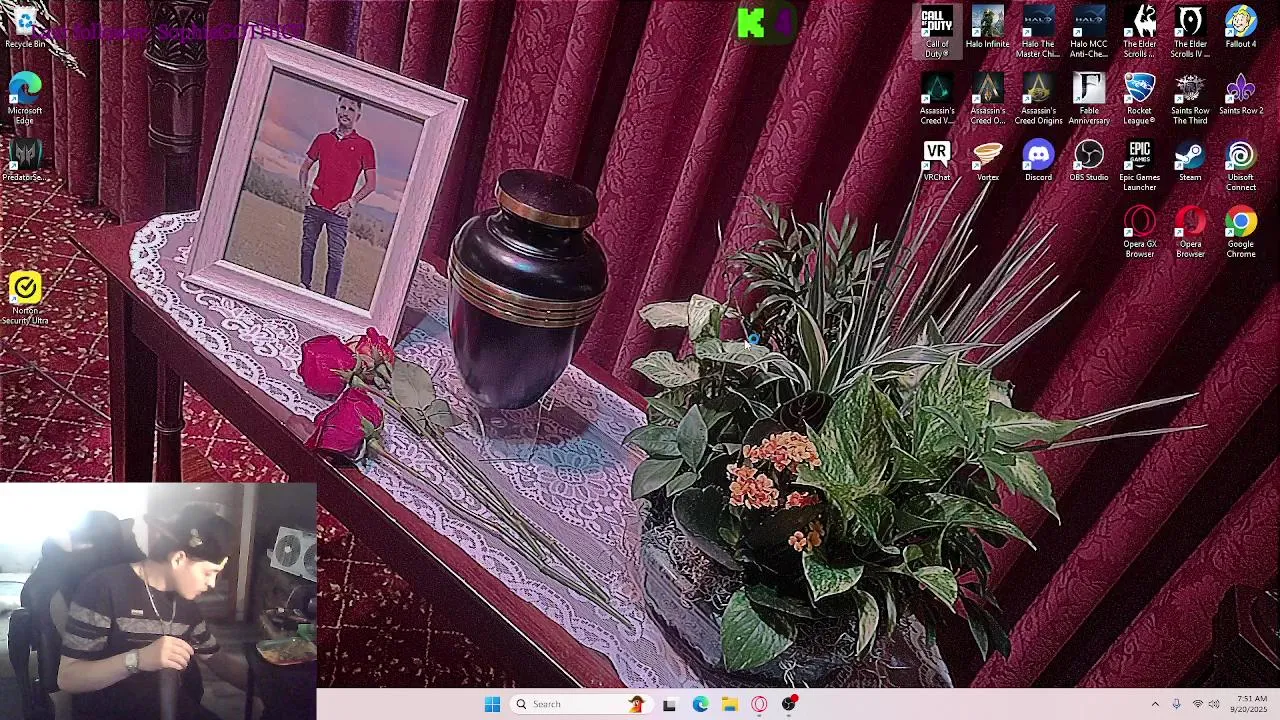Select the Assassin's Creed Odyssey shortcut

coord(988,99)
